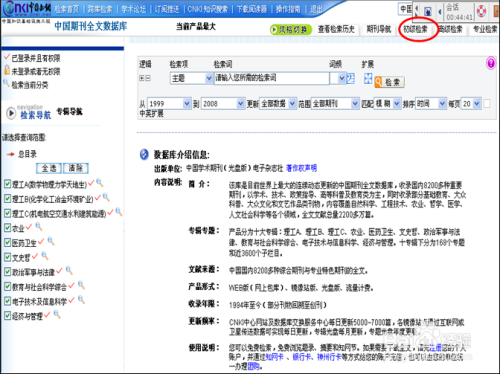Click the magnifier icon beside 经济与管理
This screenshot has height=374, width=500.
point(57,314)
